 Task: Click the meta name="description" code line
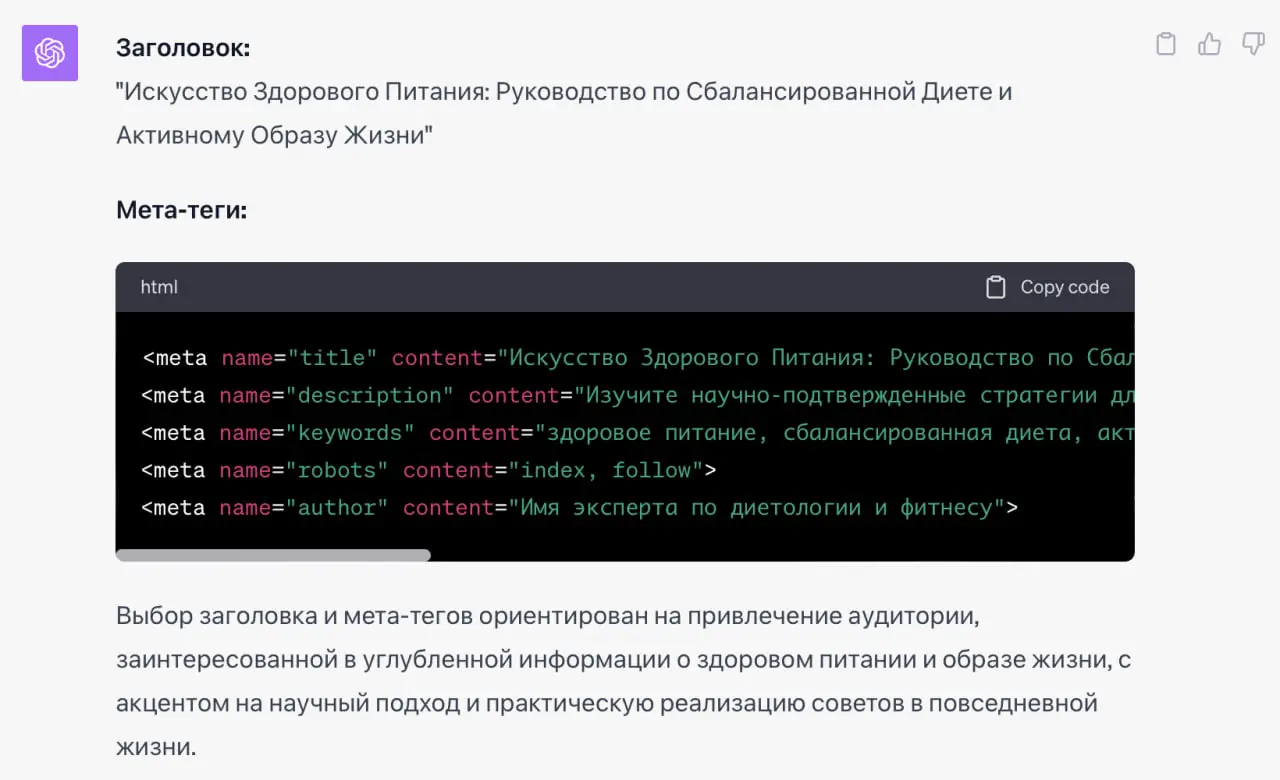(638, 395)
